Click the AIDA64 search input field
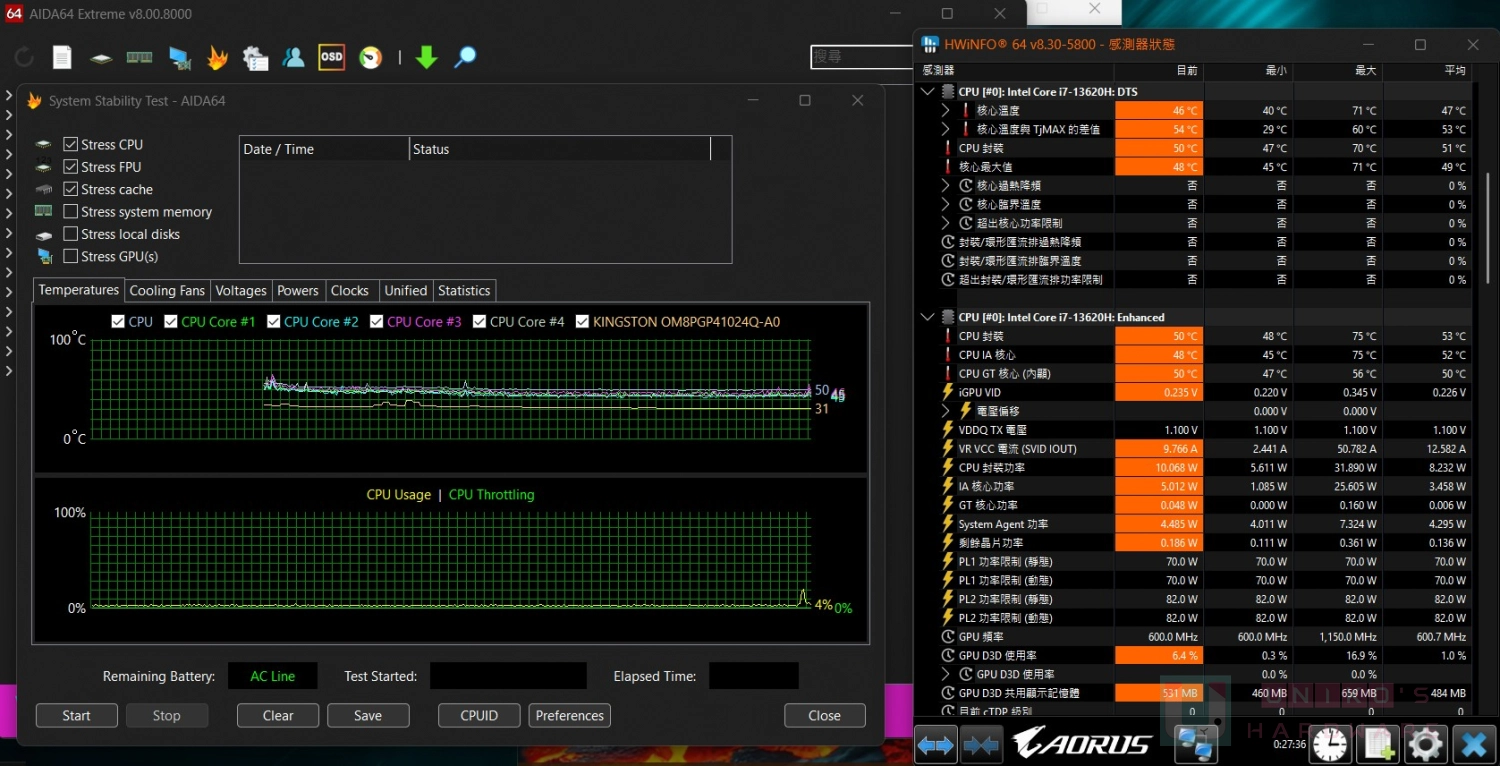Screen dimensions: 1500x766 point(862,57)
